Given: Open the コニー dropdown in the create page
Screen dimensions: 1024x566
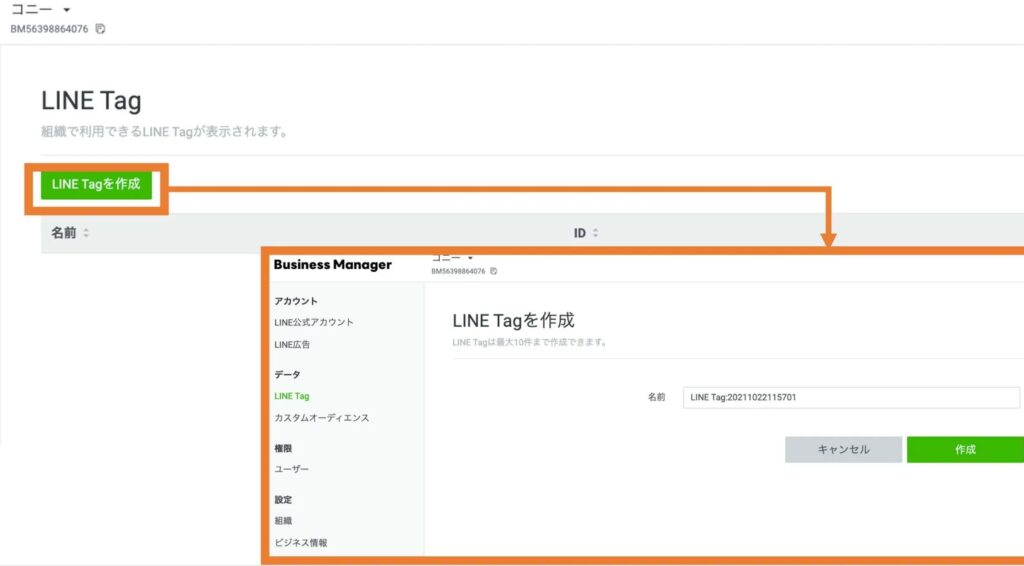Looking at the screenshot, I should [452, 258].
